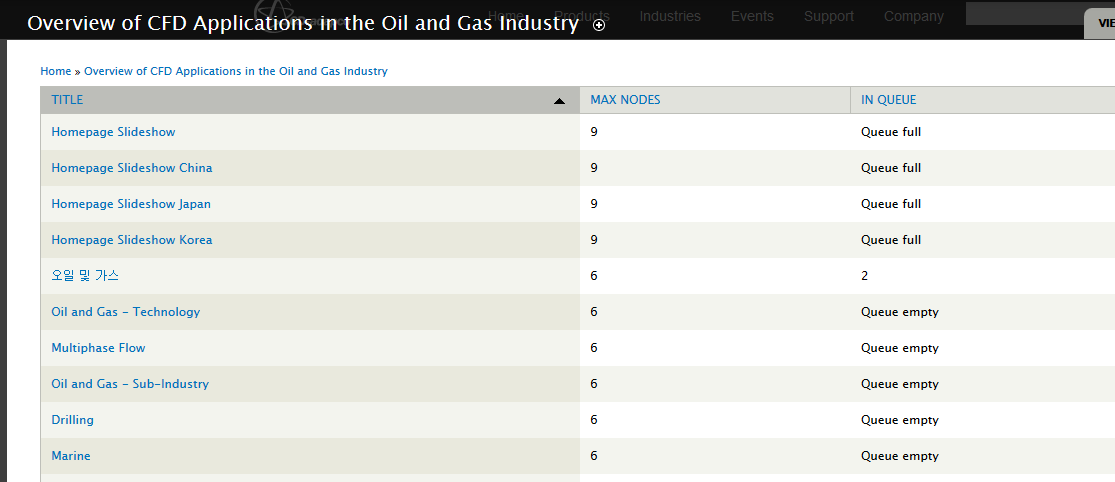Open the Company menu item
1115x482 pixels.
[913, 16]
